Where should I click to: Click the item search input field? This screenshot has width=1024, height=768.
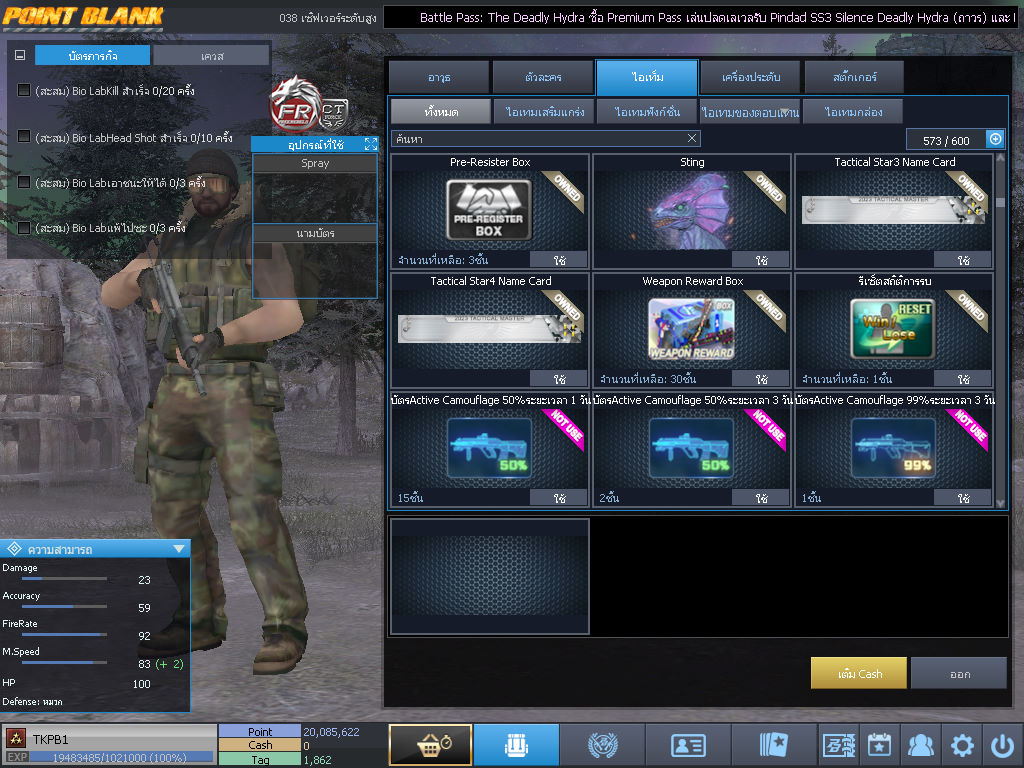pyautogui.click(x=538, y=138)
